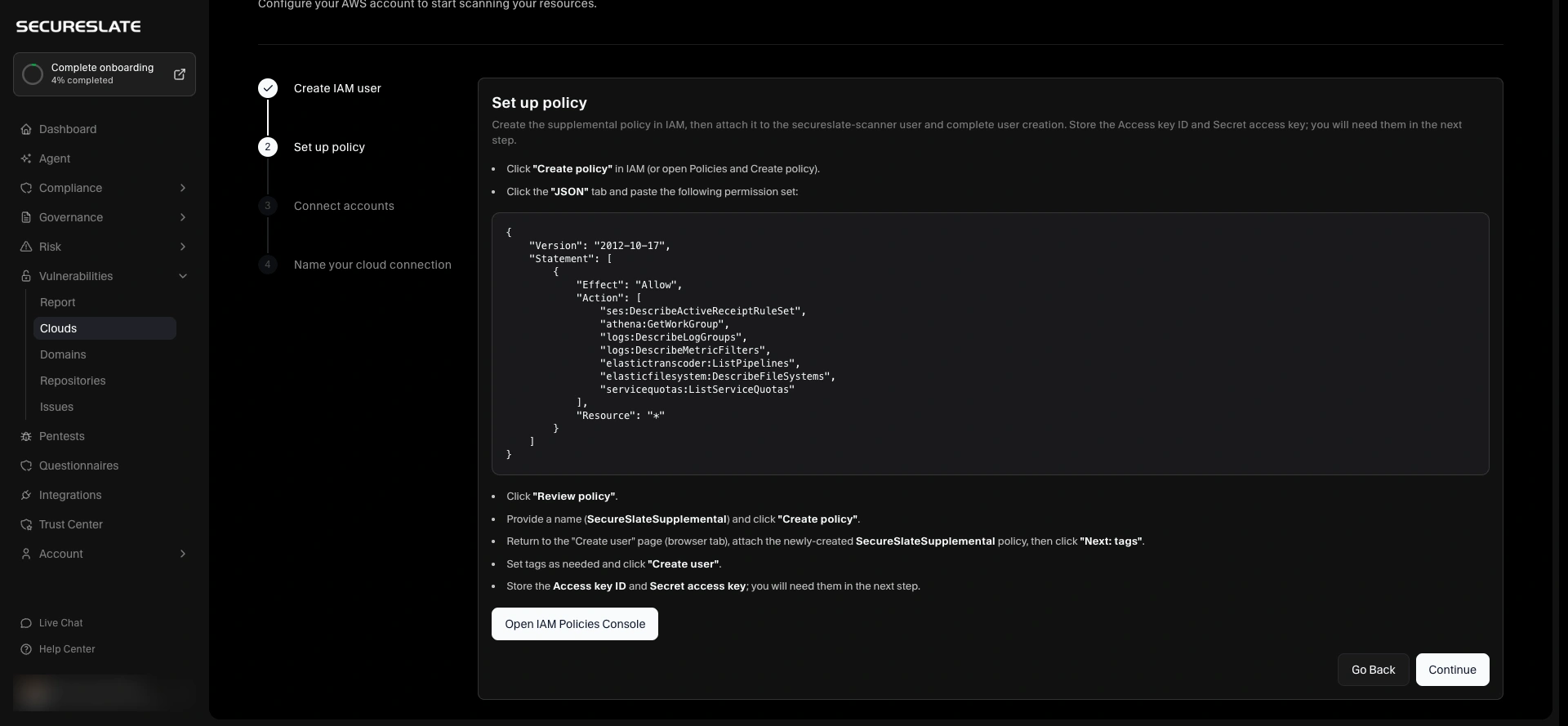Click the Dashboard home icon
The image size is (1568, 726).
coord(26,129)
